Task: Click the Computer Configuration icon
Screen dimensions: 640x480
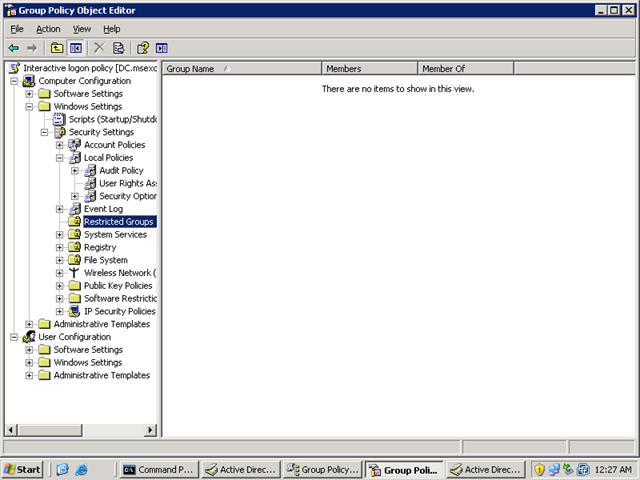Action: (x=29, y=81)
